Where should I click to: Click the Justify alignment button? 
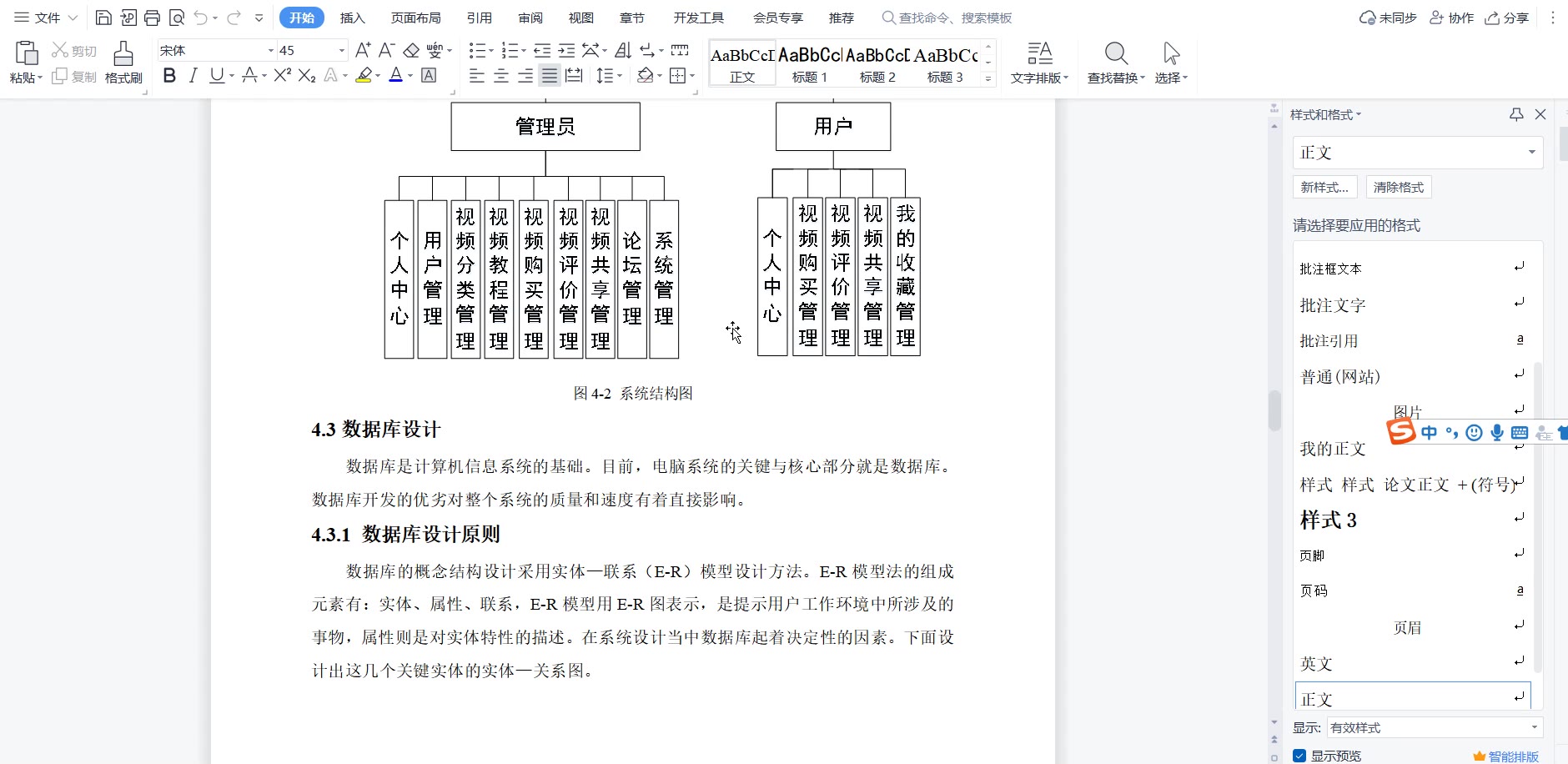(550, 76)
